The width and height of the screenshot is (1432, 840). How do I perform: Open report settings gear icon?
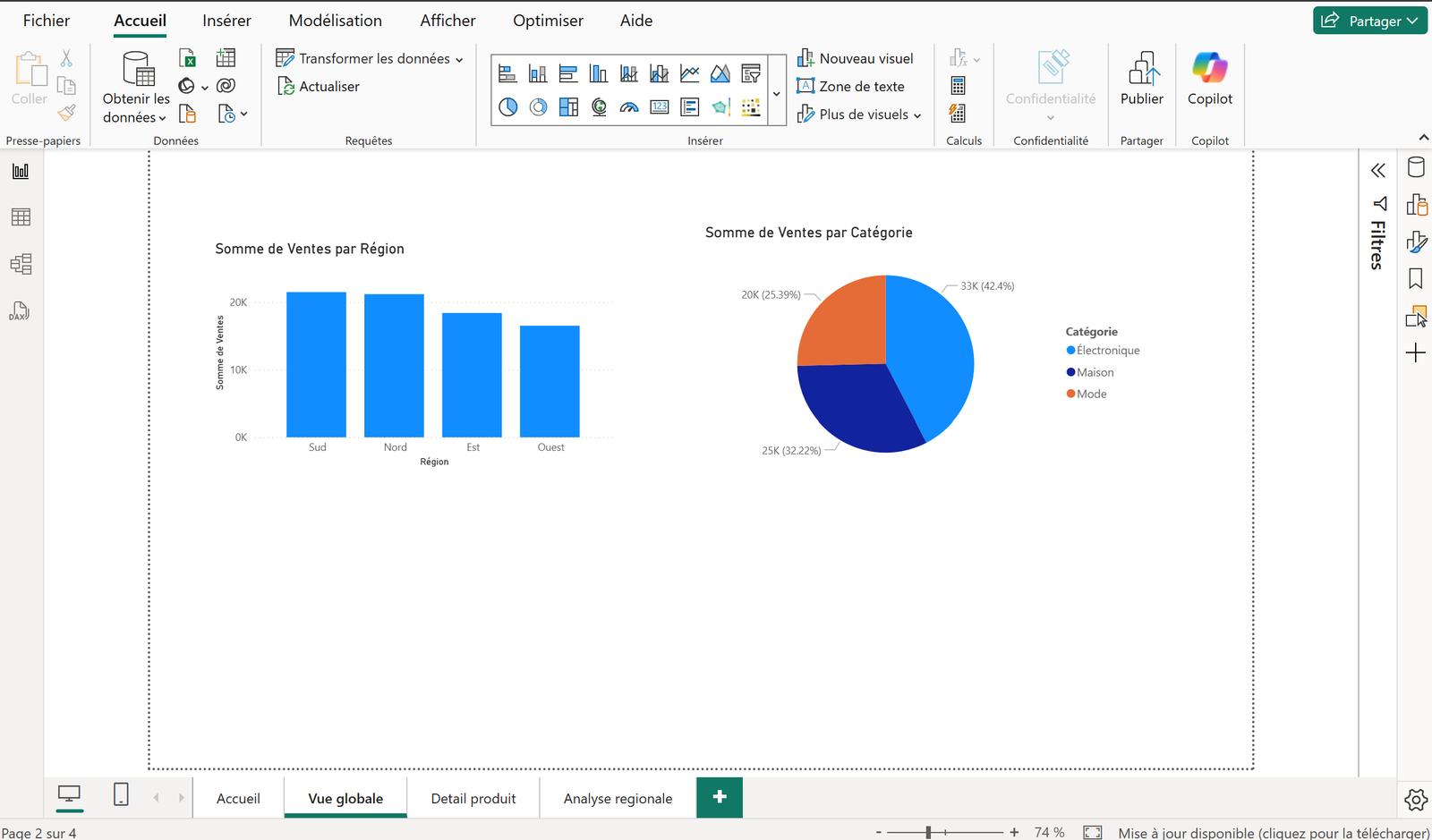coord(1416,800)
